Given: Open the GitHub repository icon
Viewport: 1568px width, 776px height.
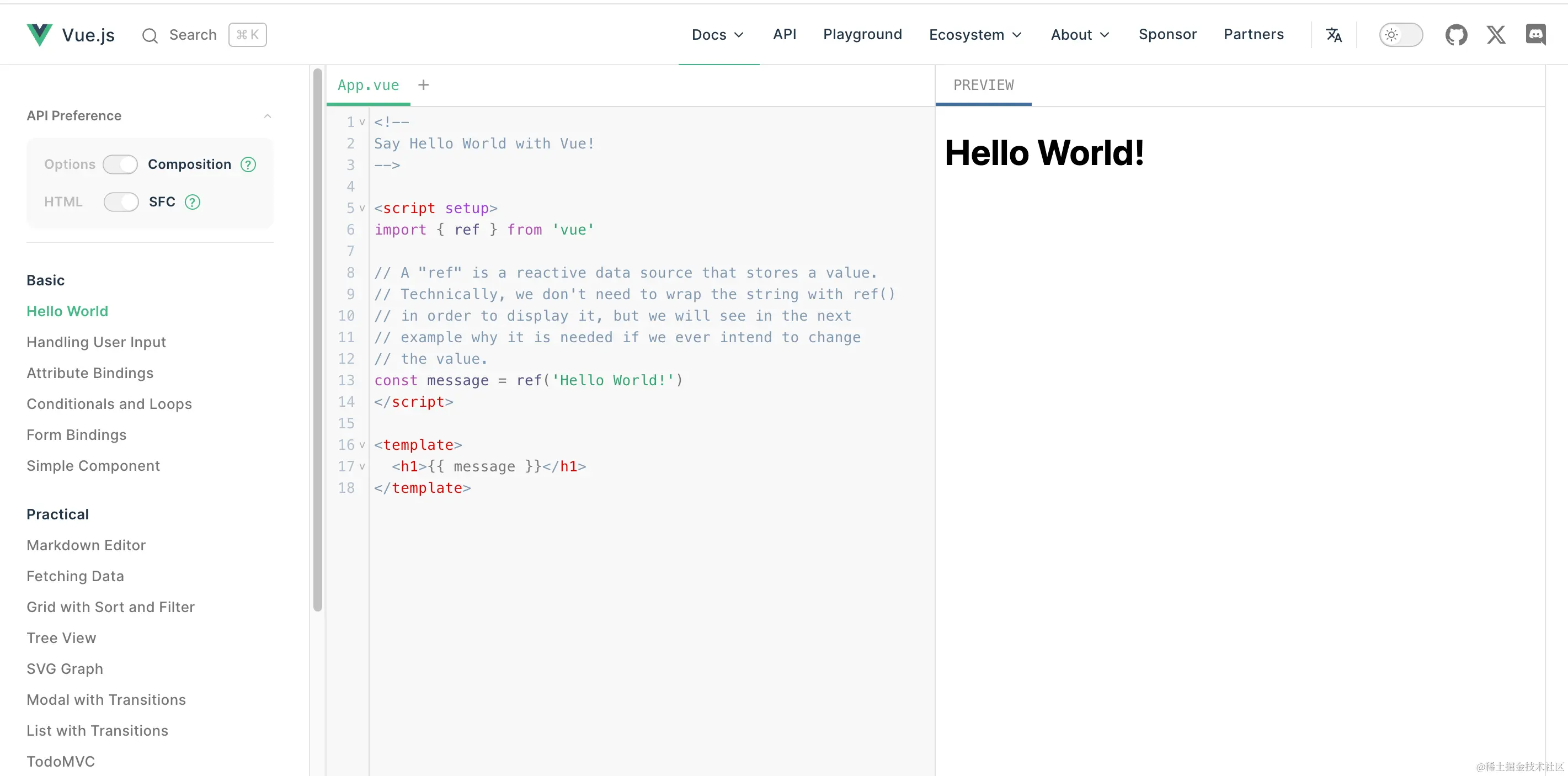Looking at the screenshot, I should pos(1456,35).
